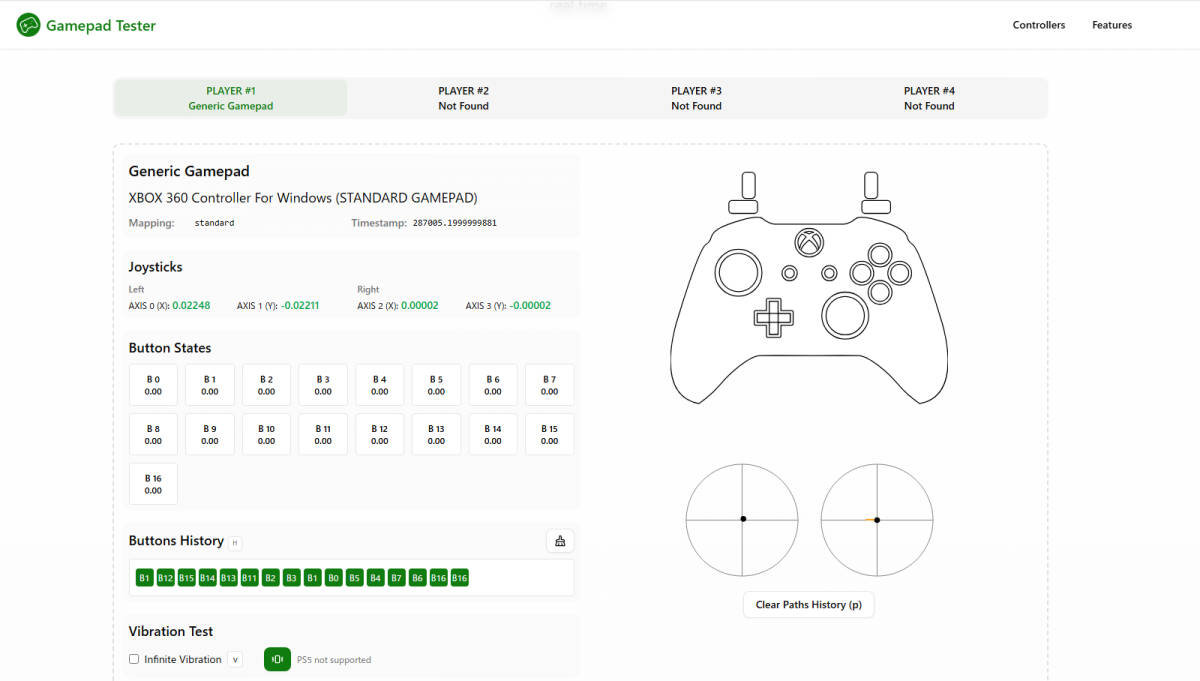Switch to the Player #4 tab
The width and height of the screenshot is (1200, 681).
click(x=930, y=98)
